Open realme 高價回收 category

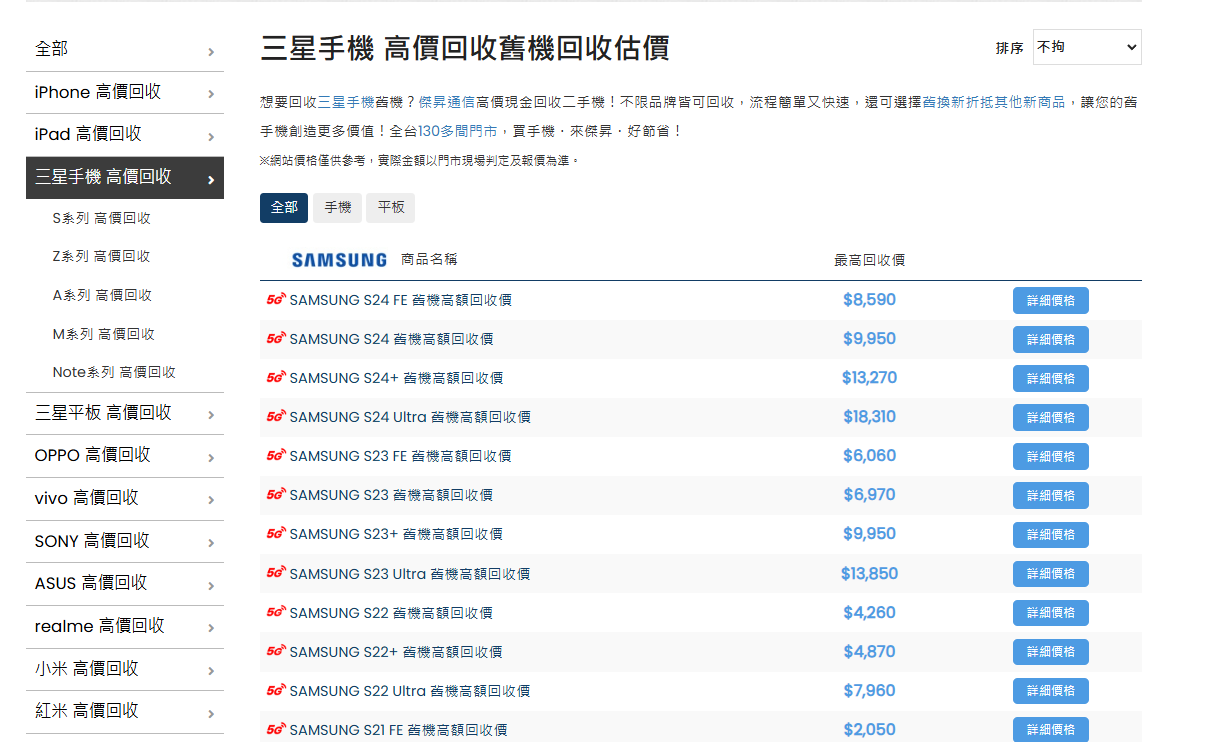click(99, 626)
